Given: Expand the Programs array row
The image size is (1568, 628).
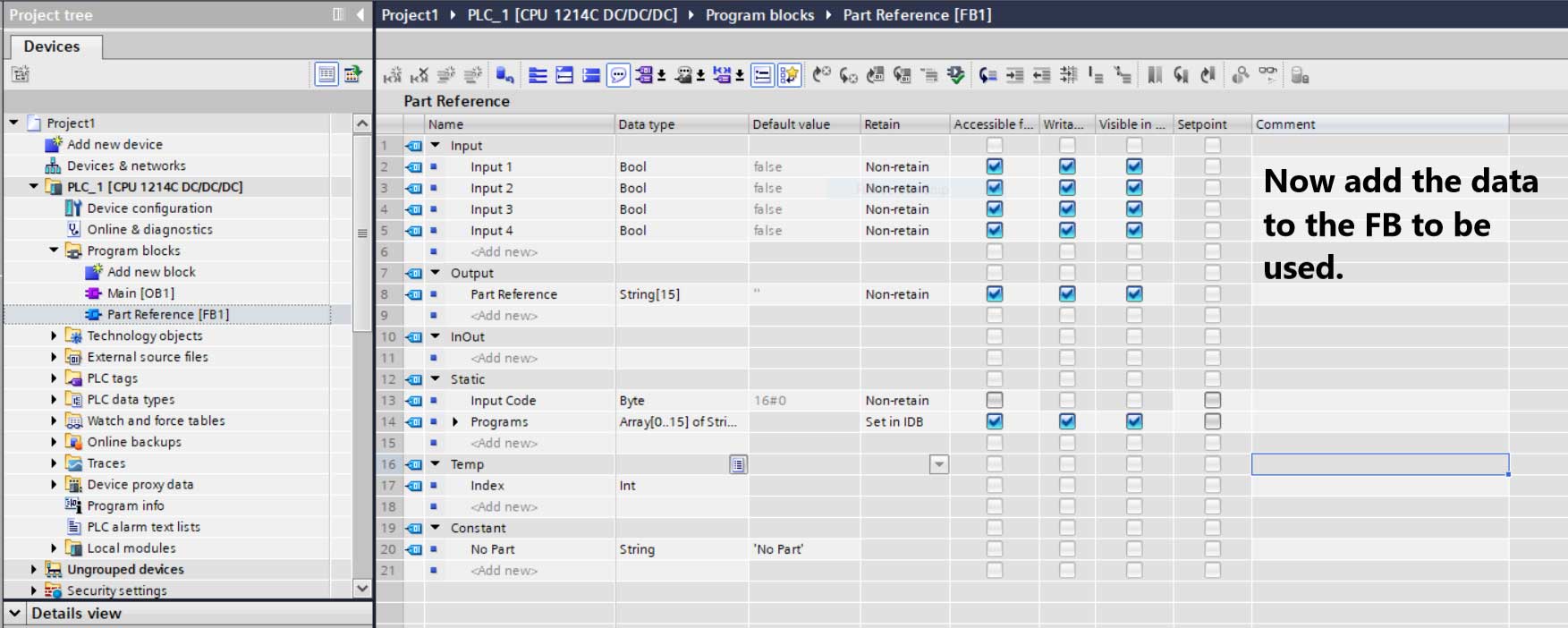Looking at the screenshot, I should (x=455, y=422).
